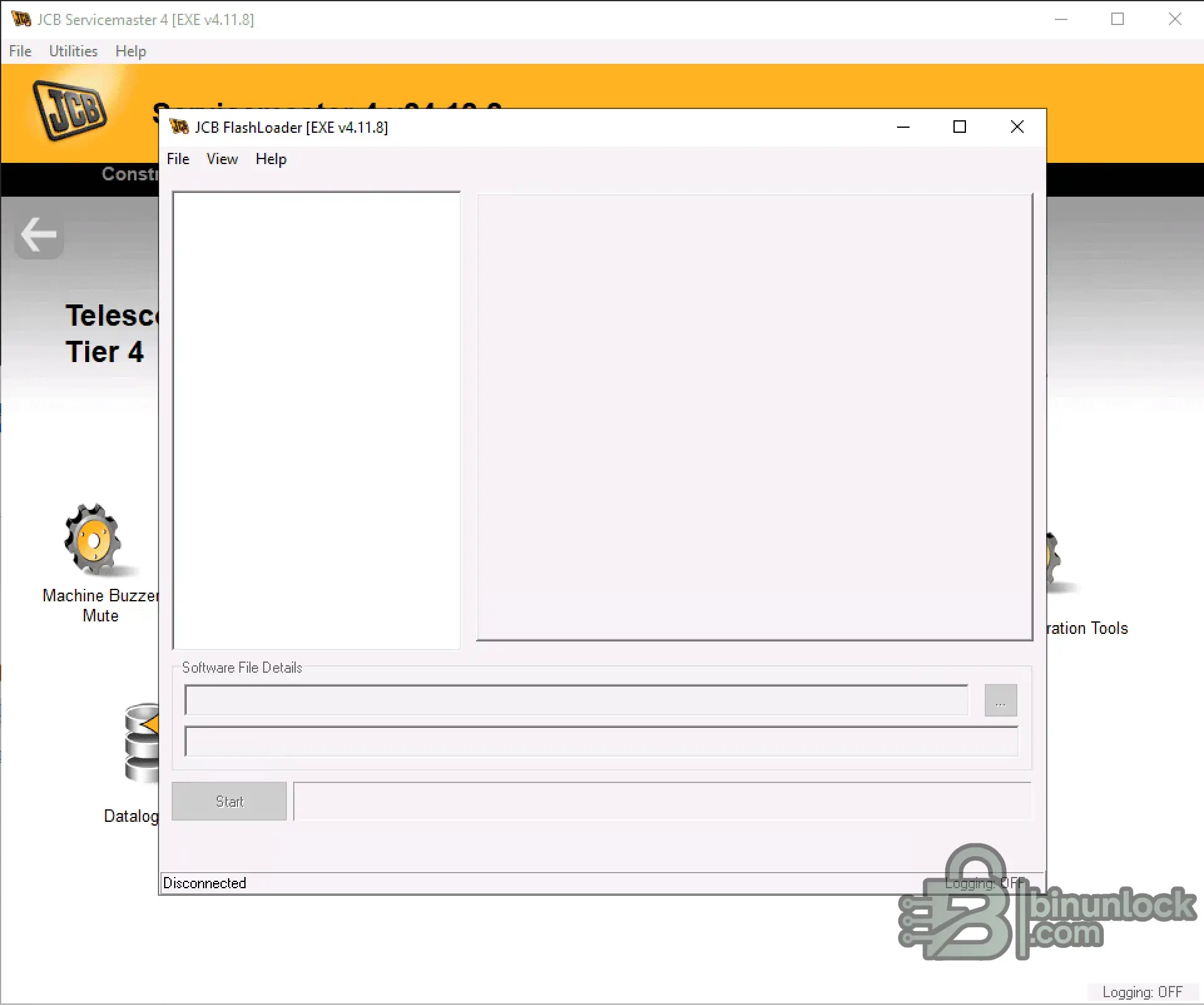Viewport: 1204px width, 1006px height.
Task: Click the back arrow in Servicemaster
Action: (x=39, y=236)
